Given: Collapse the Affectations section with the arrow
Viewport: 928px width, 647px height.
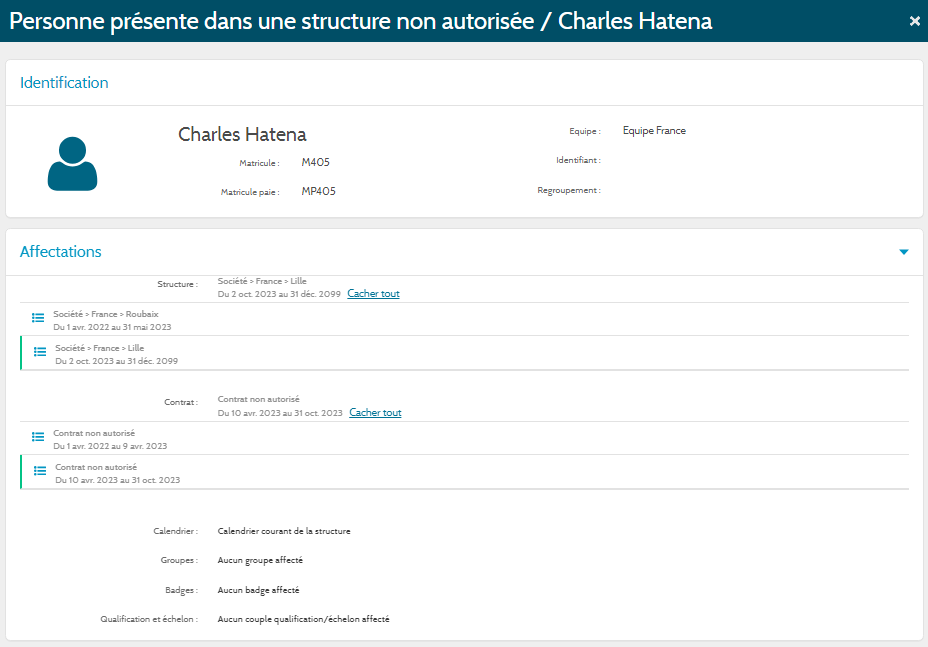Looking at the screenshot, I should pyautogui.click(x=903, y=252).
